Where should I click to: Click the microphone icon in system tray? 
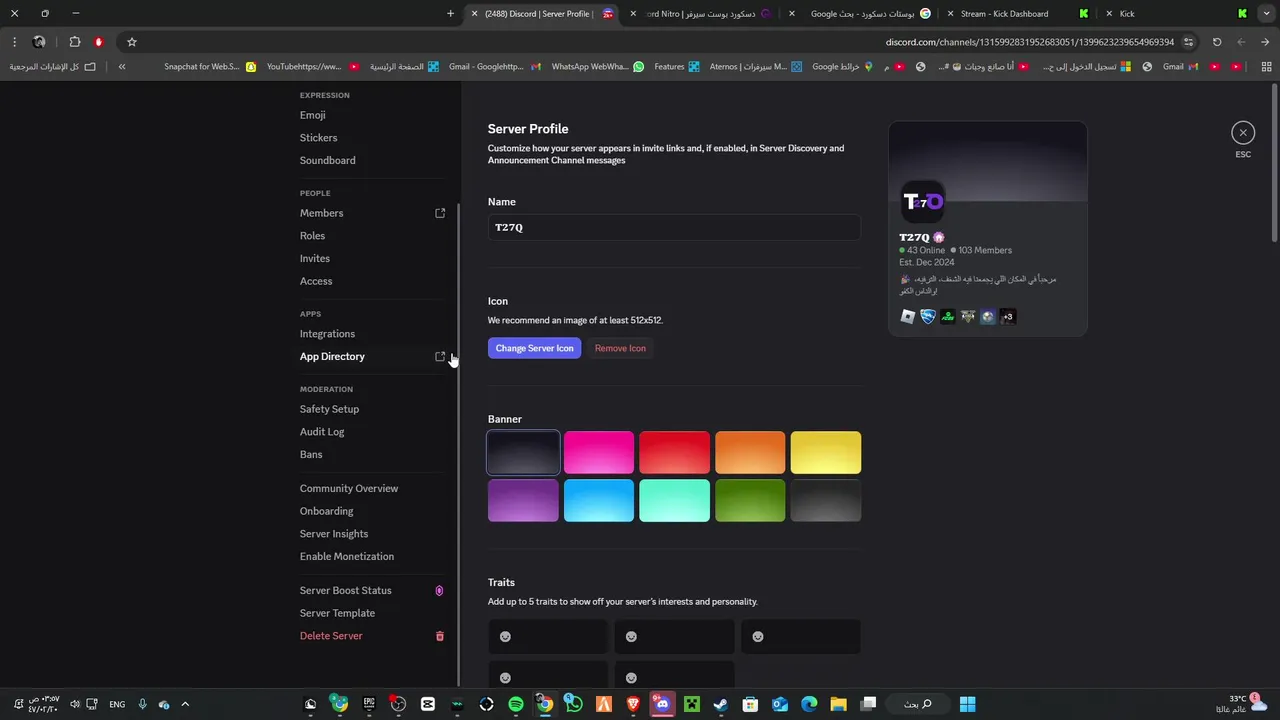[x=142, y=704]
